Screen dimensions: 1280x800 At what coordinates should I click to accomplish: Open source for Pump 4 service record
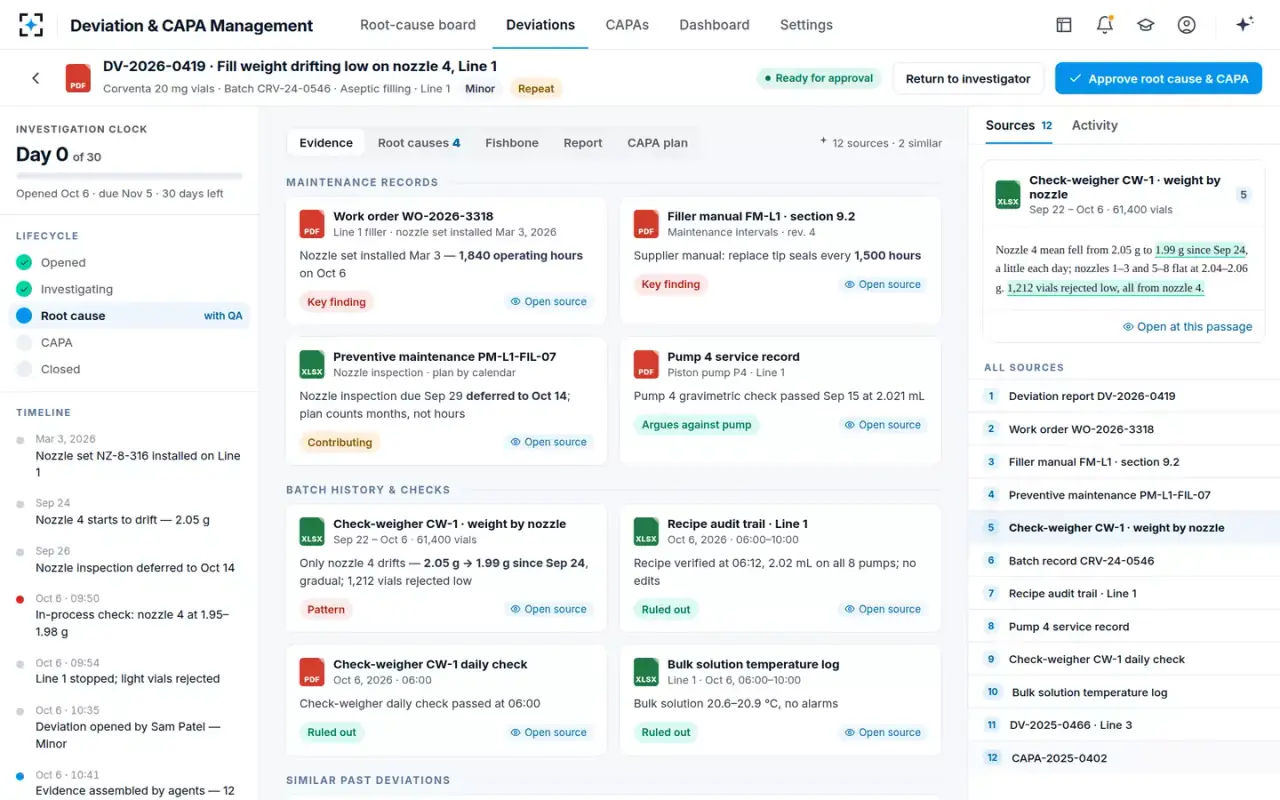coord(882,425)
